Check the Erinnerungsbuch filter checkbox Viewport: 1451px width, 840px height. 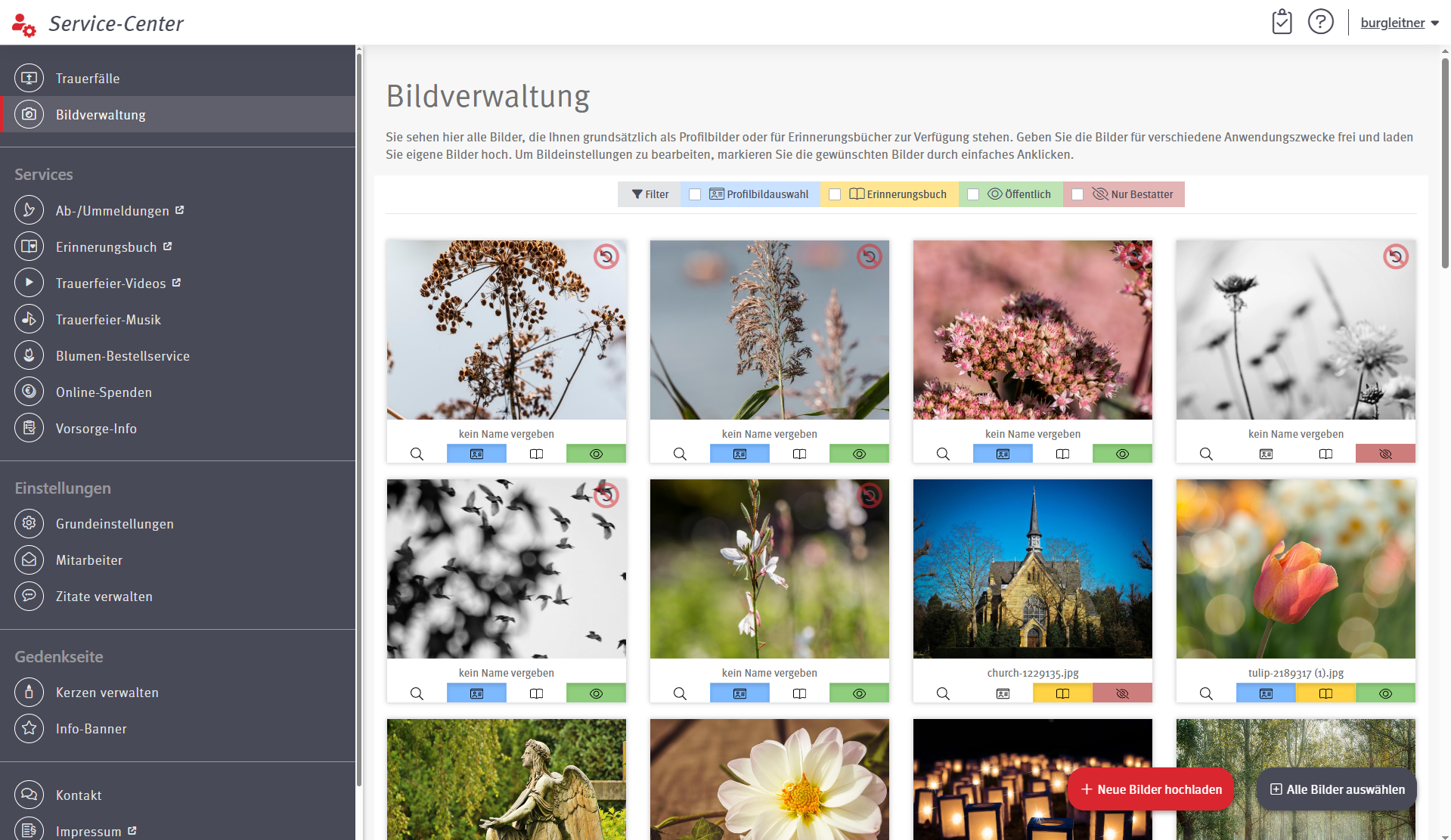click(x=835, y=194)
